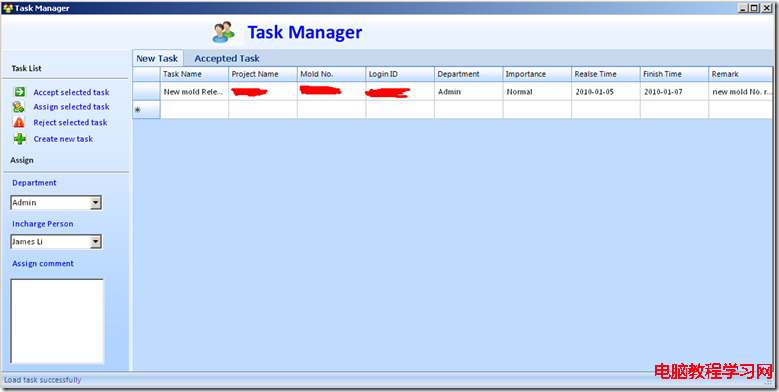Click the Department column header
The image size is (779, 392).
coord(468,74)
